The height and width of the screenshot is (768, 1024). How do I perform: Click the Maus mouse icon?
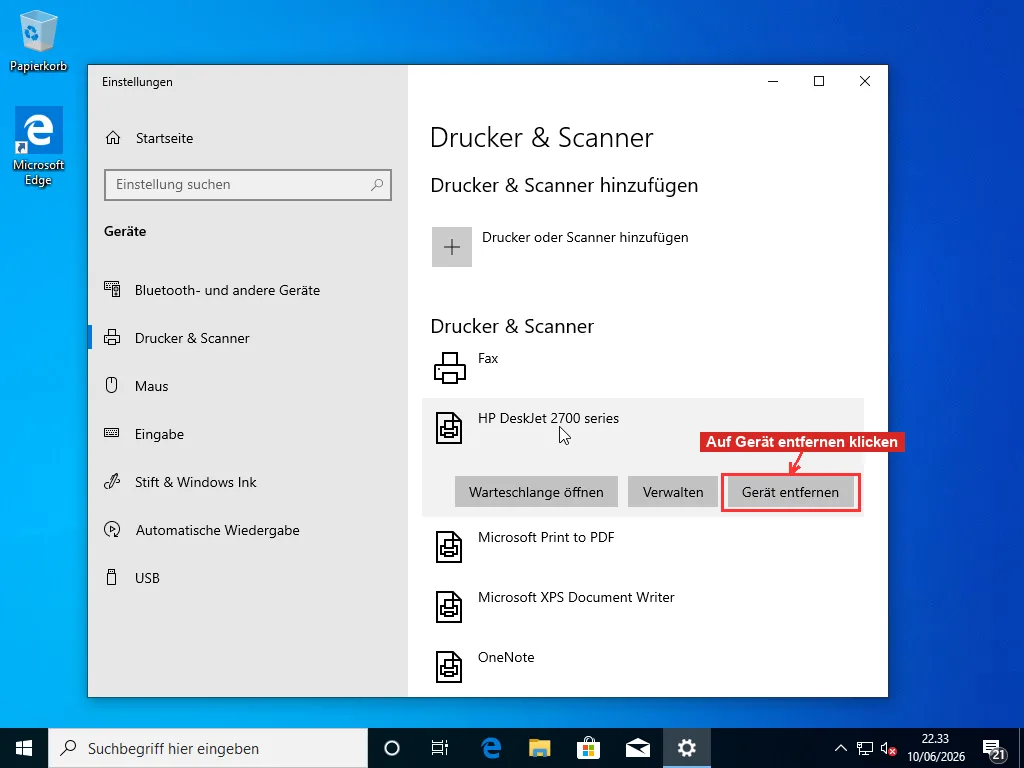coord(112,385)
